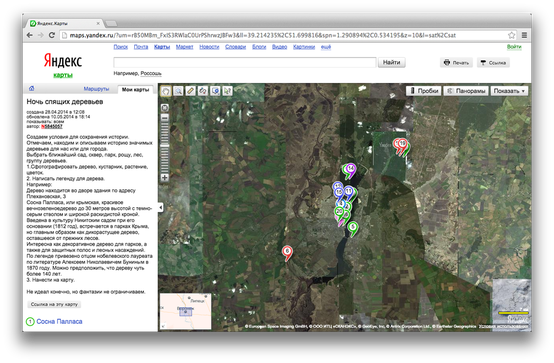Click the Войти login link
554x363 pixels.
(514, 47)
